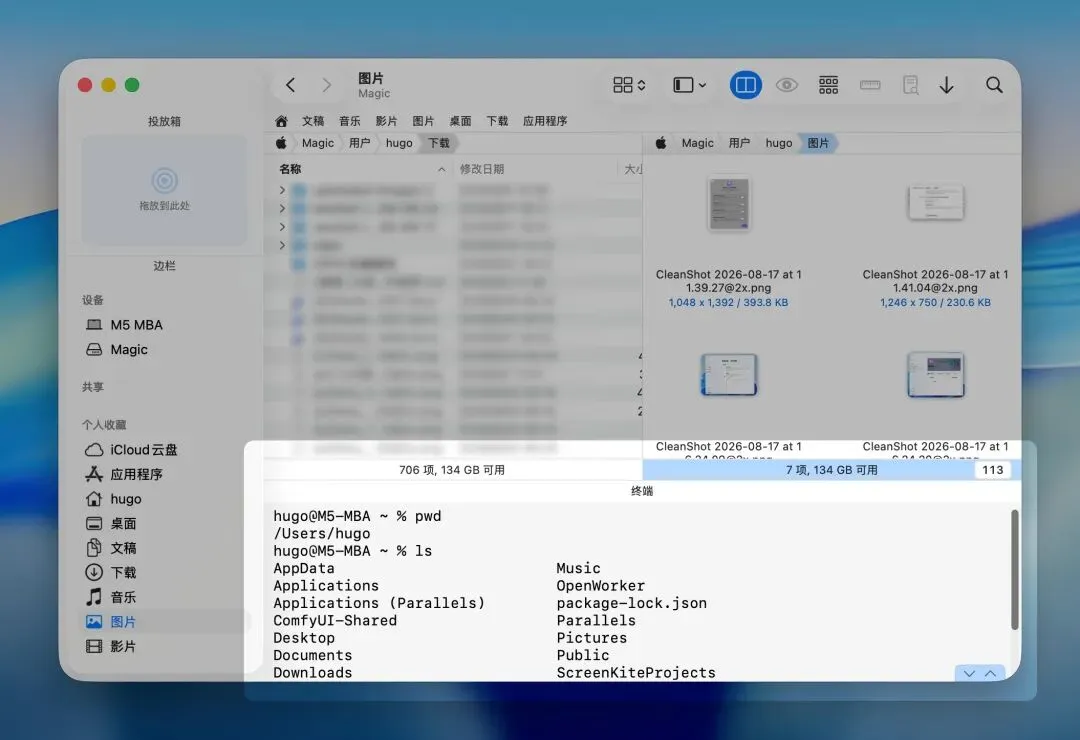Expand the first folder disclosure arrow
This screenshot has height=740, width=1080.
(x=282, y=189)
